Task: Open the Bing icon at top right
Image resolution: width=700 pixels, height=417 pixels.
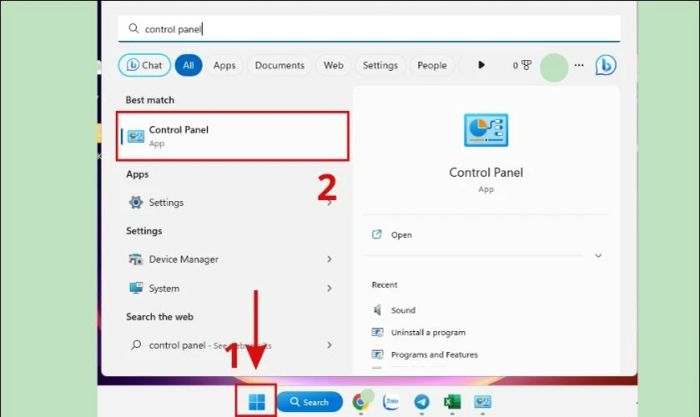Action: click(606, 65)
